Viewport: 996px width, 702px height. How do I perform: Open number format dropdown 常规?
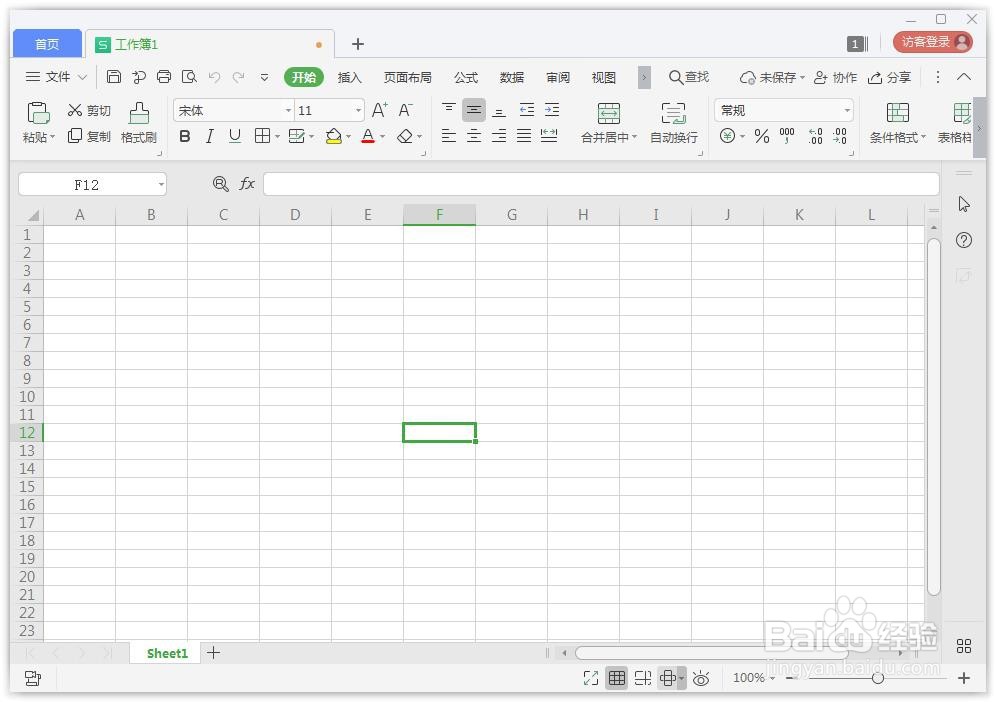pos(847,111)
